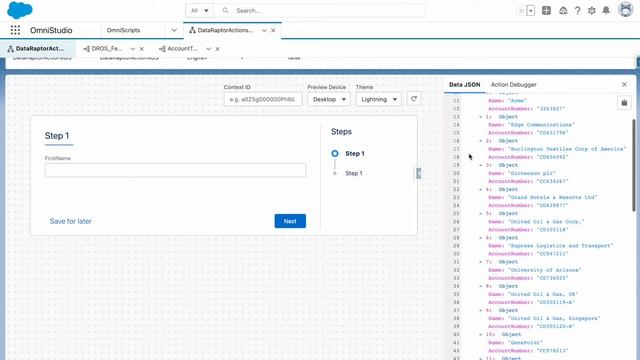640x360 pixels.
Task: Open the App Launcher grid icon
Action: point(15,30)
